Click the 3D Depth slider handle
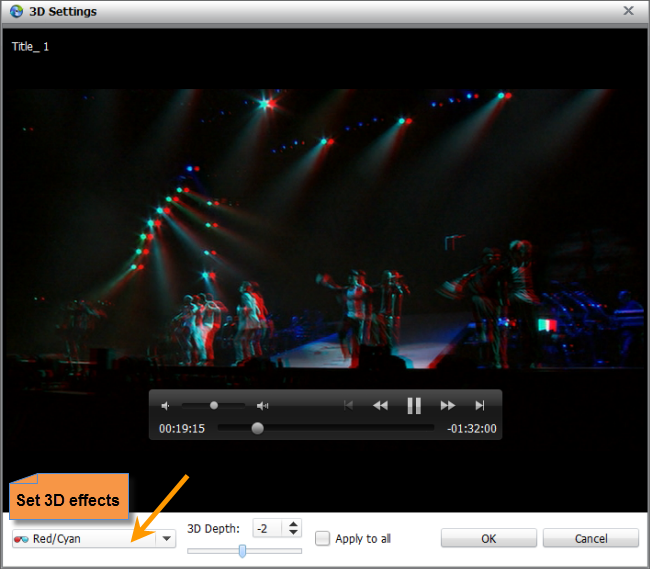The image size is (650, 569). [243, 551]
